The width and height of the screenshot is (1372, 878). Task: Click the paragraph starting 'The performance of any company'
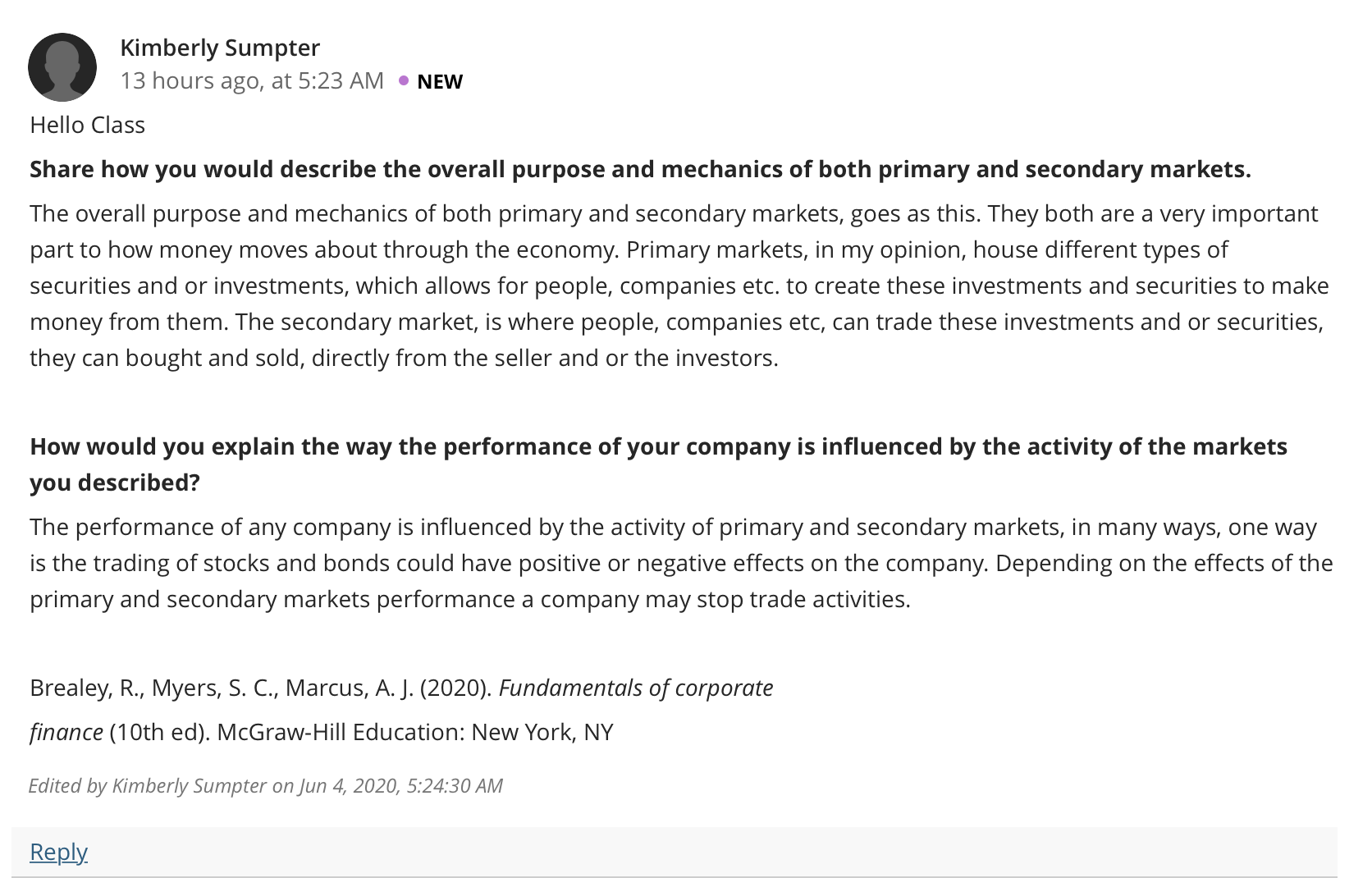681,563
